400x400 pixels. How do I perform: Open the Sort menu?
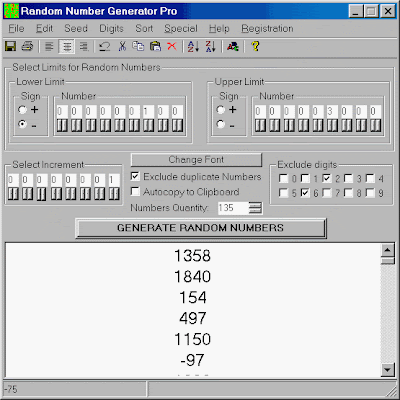click(144, 29)
